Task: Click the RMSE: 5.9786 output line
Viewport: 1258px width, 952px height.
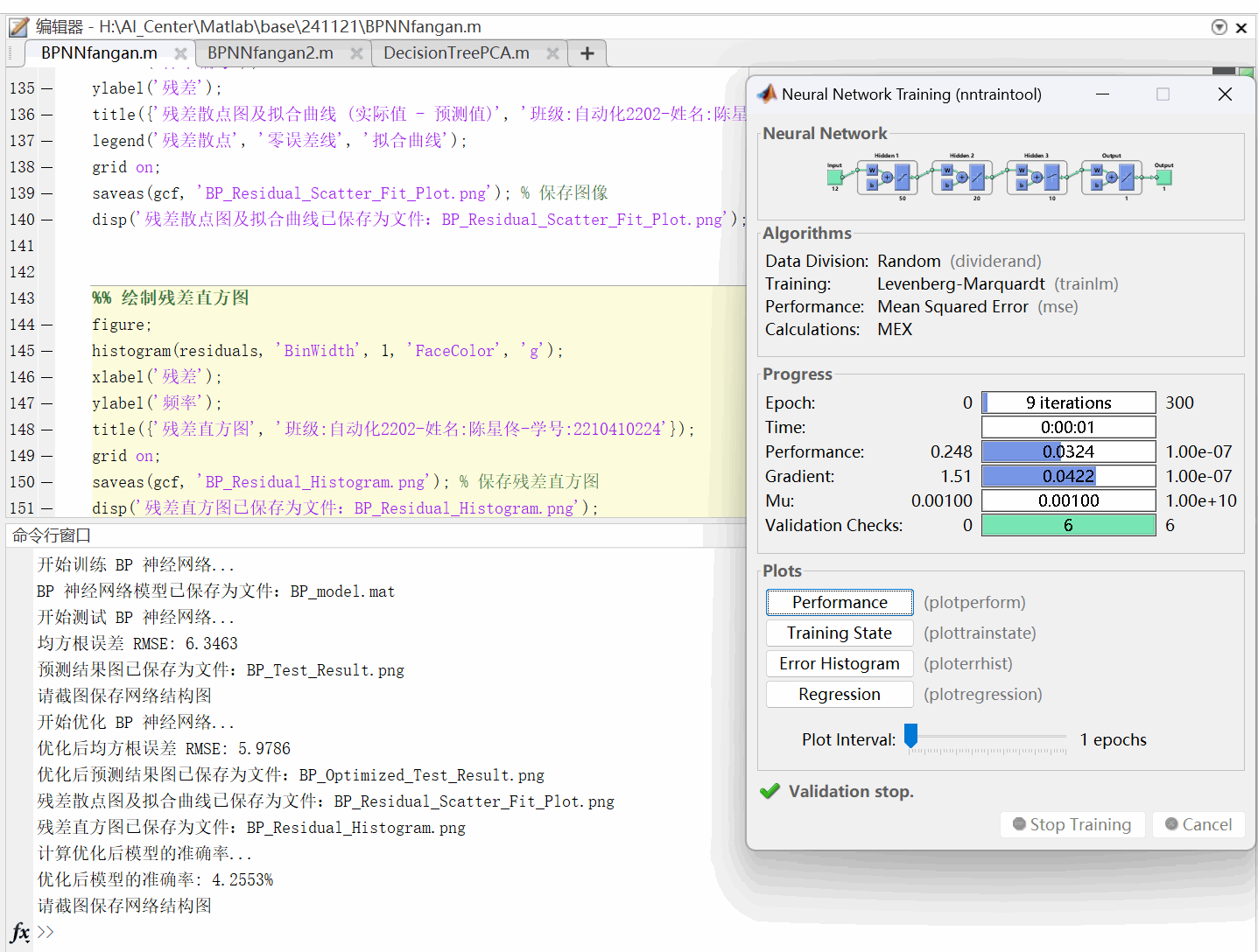Action: (x=164, y=749)
